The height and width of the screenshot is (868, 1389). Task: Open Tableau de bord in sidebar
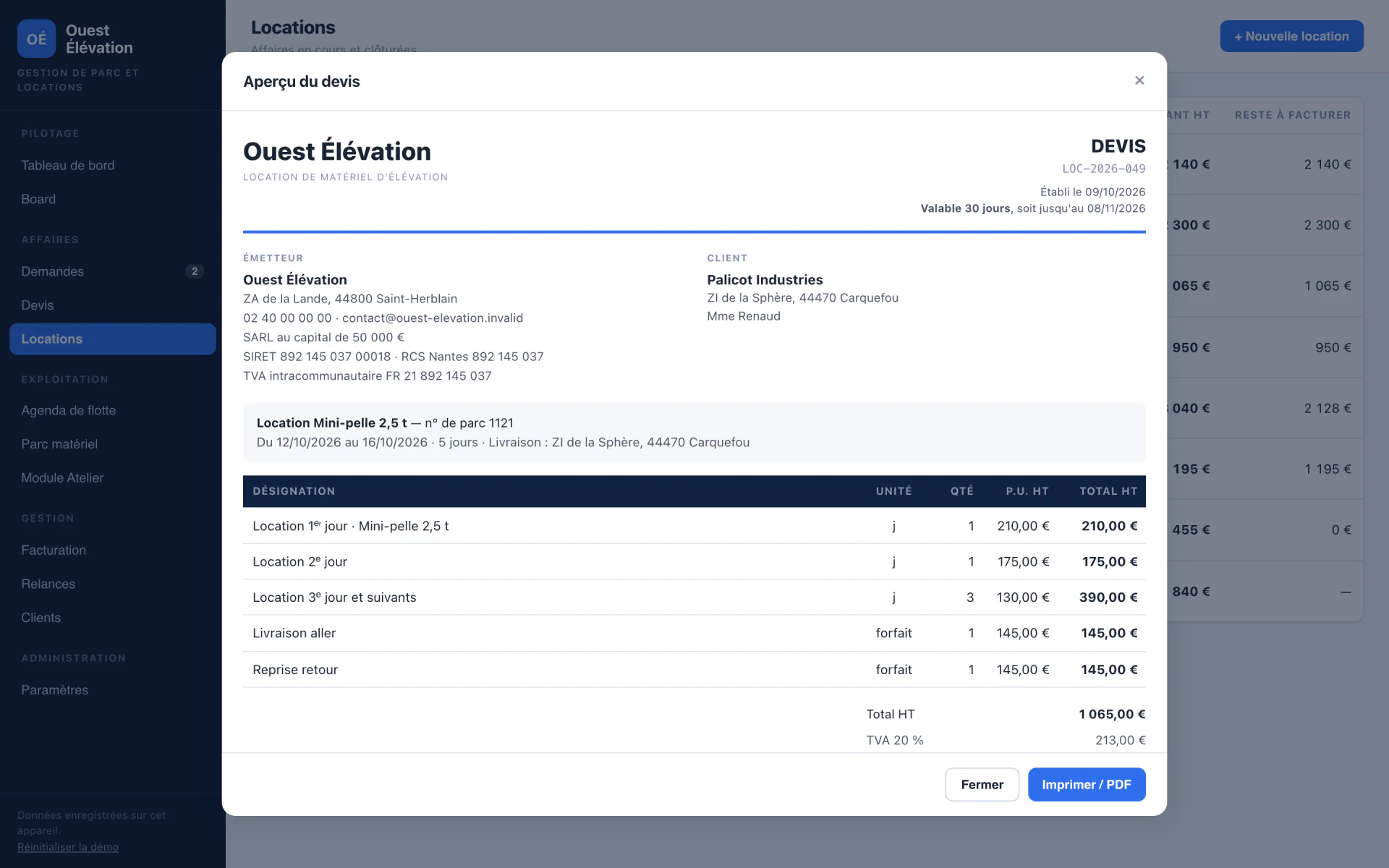112,166
